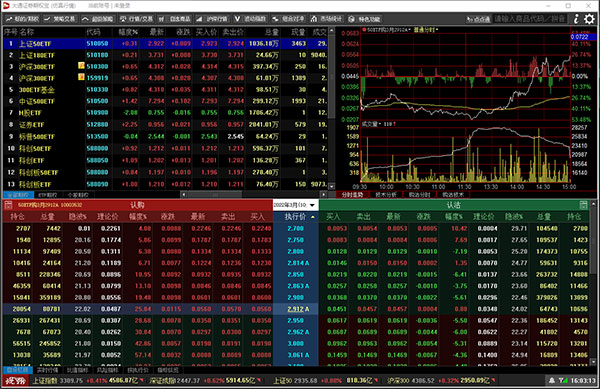Image resolution: width=600 pixels, height=389 pixels.
Task: Select the 中证500ETF row
Action: click(166, 101)
